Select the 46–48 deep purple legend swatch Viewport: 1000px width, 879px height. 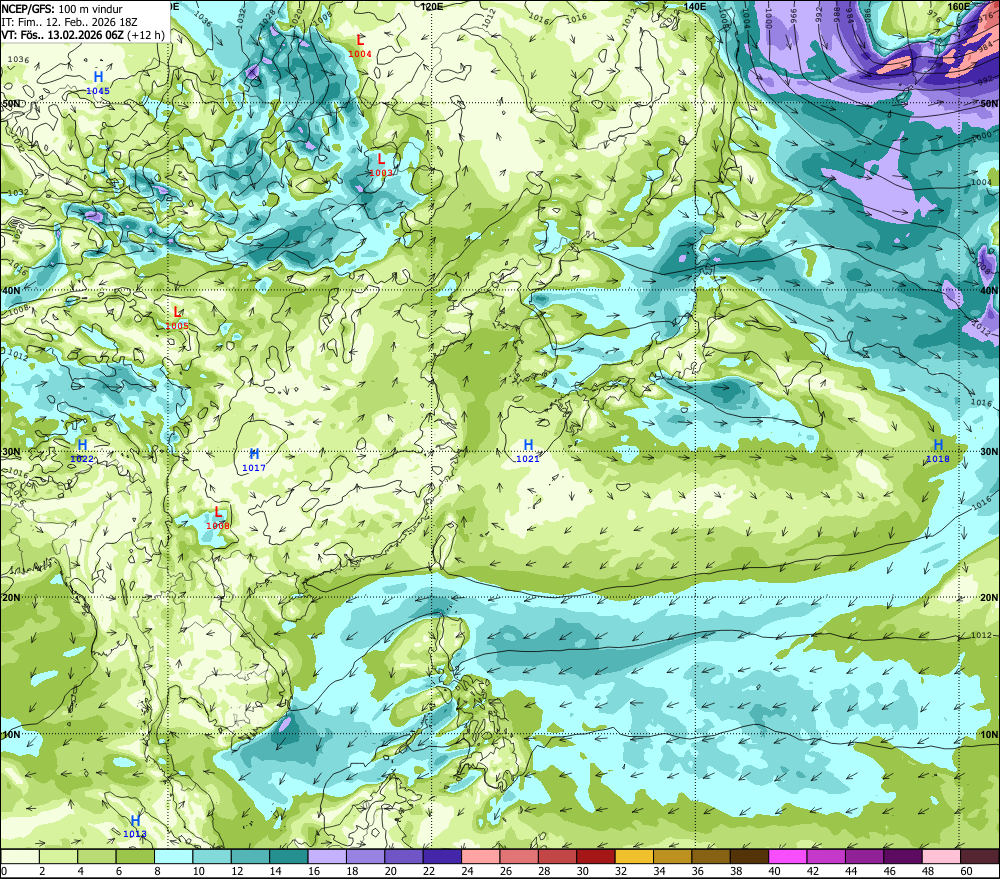(902, 857)
